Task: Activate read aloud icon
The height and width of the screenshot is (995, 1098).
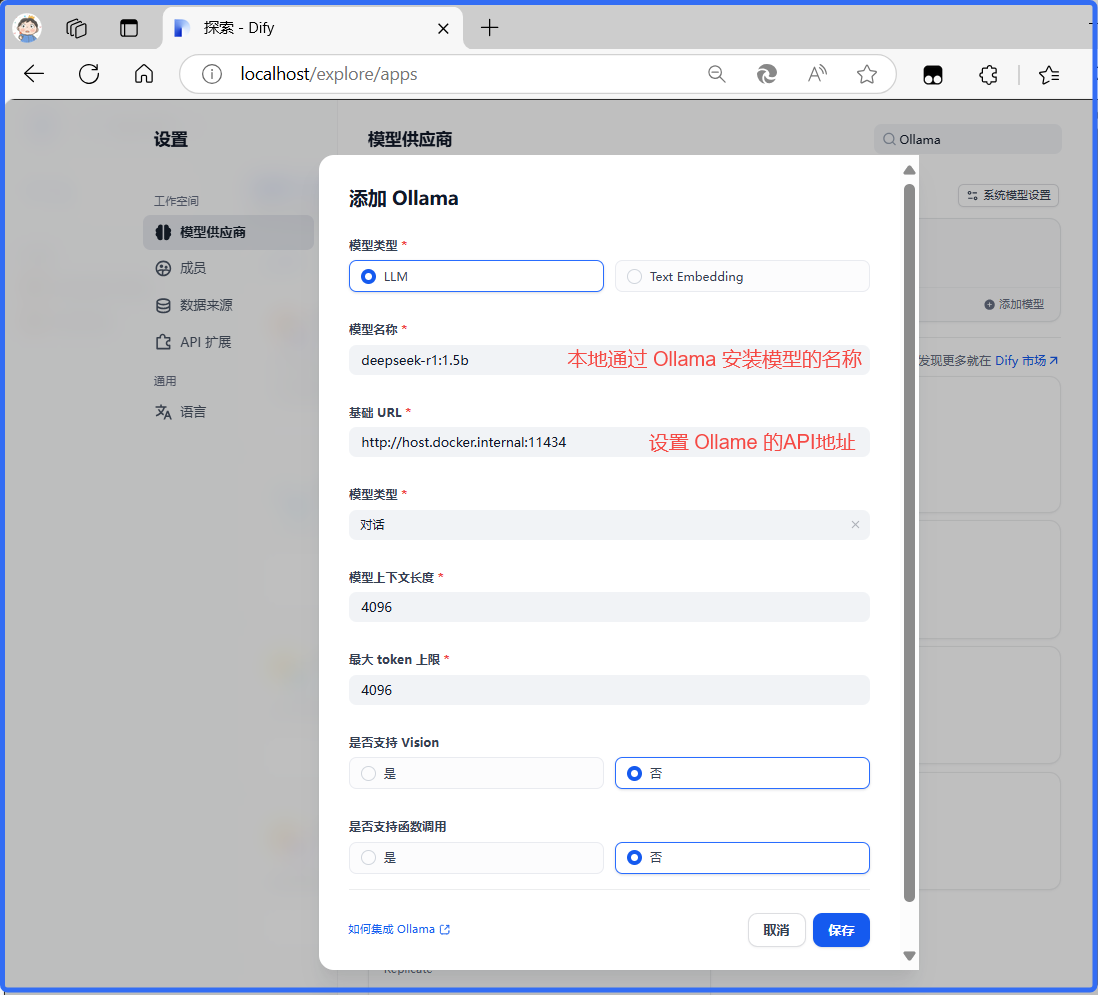Action: click(817, 74)
